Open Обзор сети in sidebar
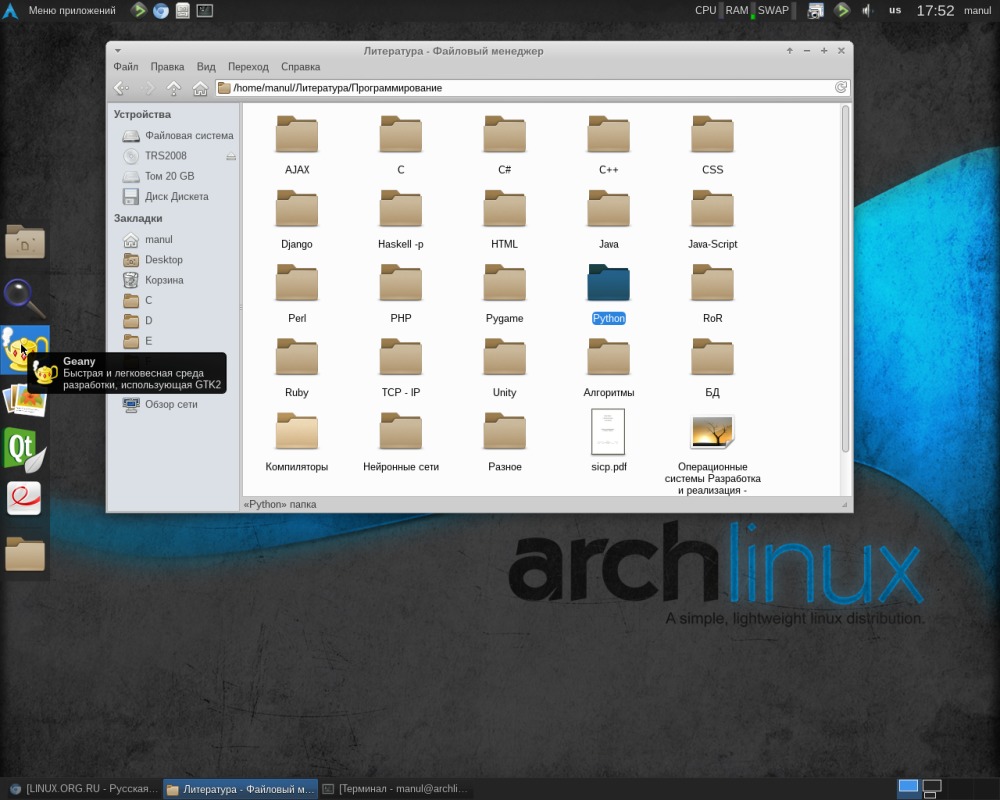 [x=160, y=404]
